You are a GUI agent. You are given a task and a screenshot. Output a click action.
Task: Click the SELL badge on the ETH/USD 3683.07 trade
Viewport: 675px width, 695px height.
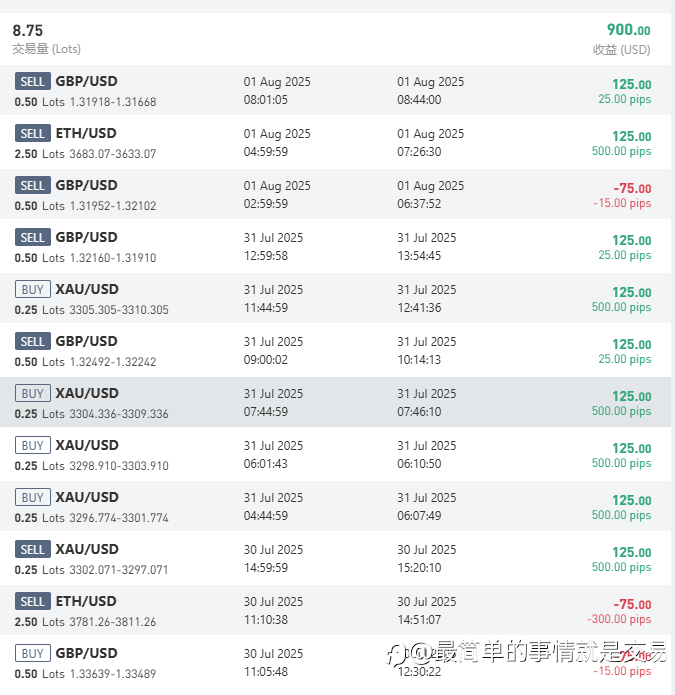click(x=33, y=134)
